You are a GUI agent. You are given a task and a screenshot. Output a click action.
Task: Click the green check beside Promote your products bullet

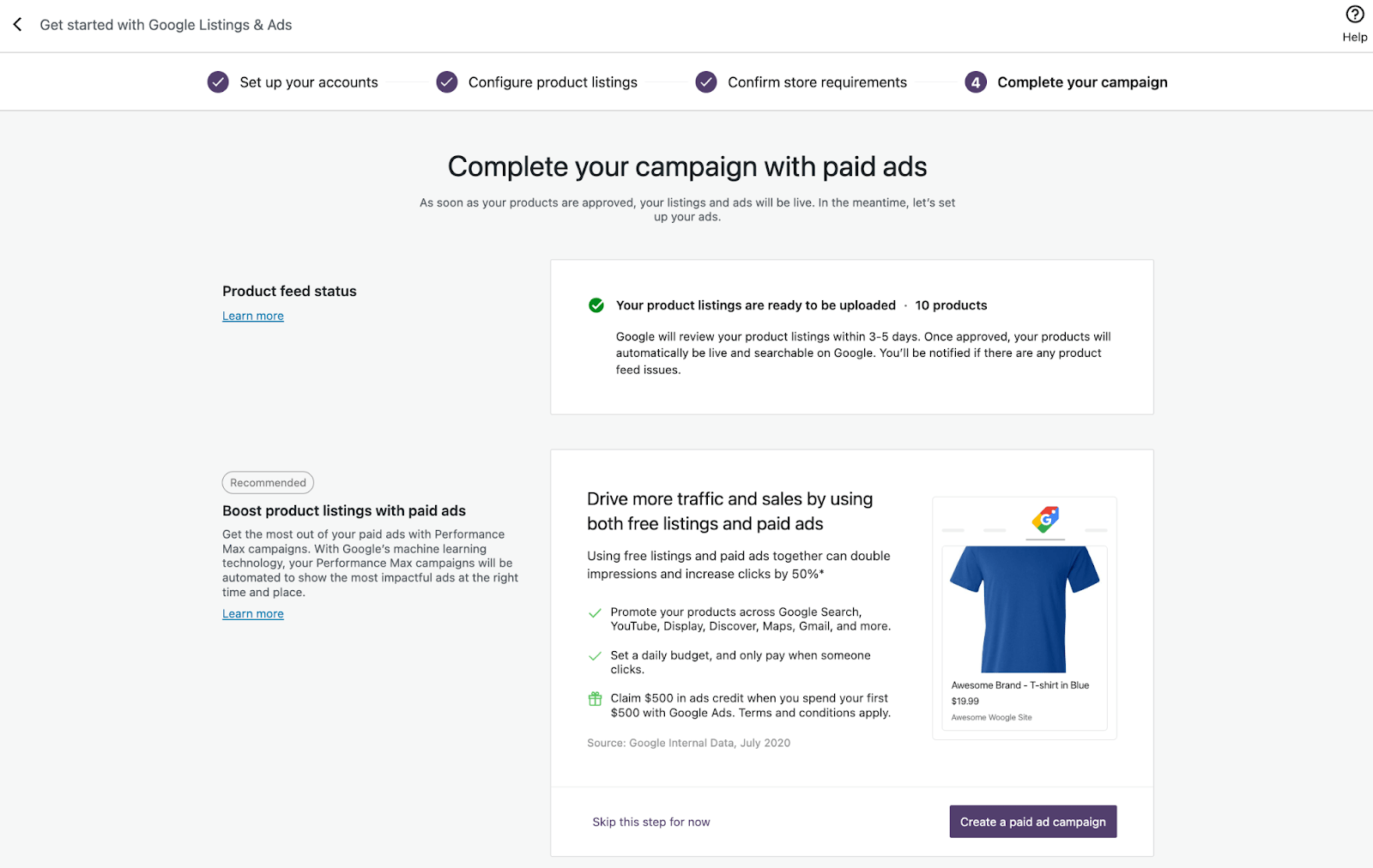(595, 612)
